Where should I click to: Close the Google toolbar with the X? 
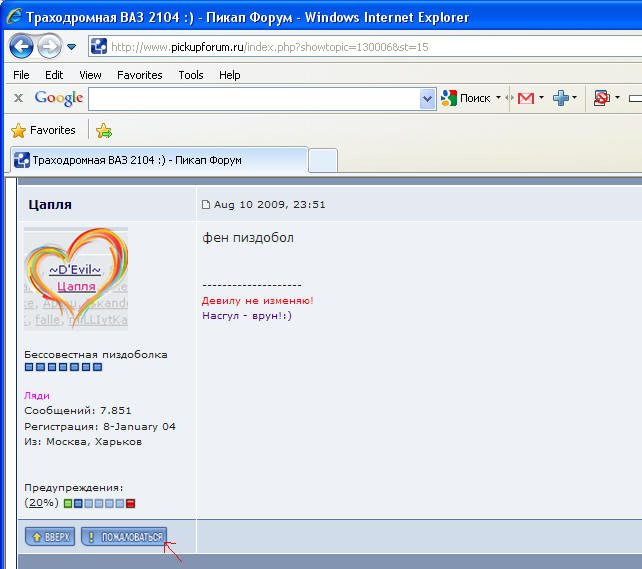point(18,98)
